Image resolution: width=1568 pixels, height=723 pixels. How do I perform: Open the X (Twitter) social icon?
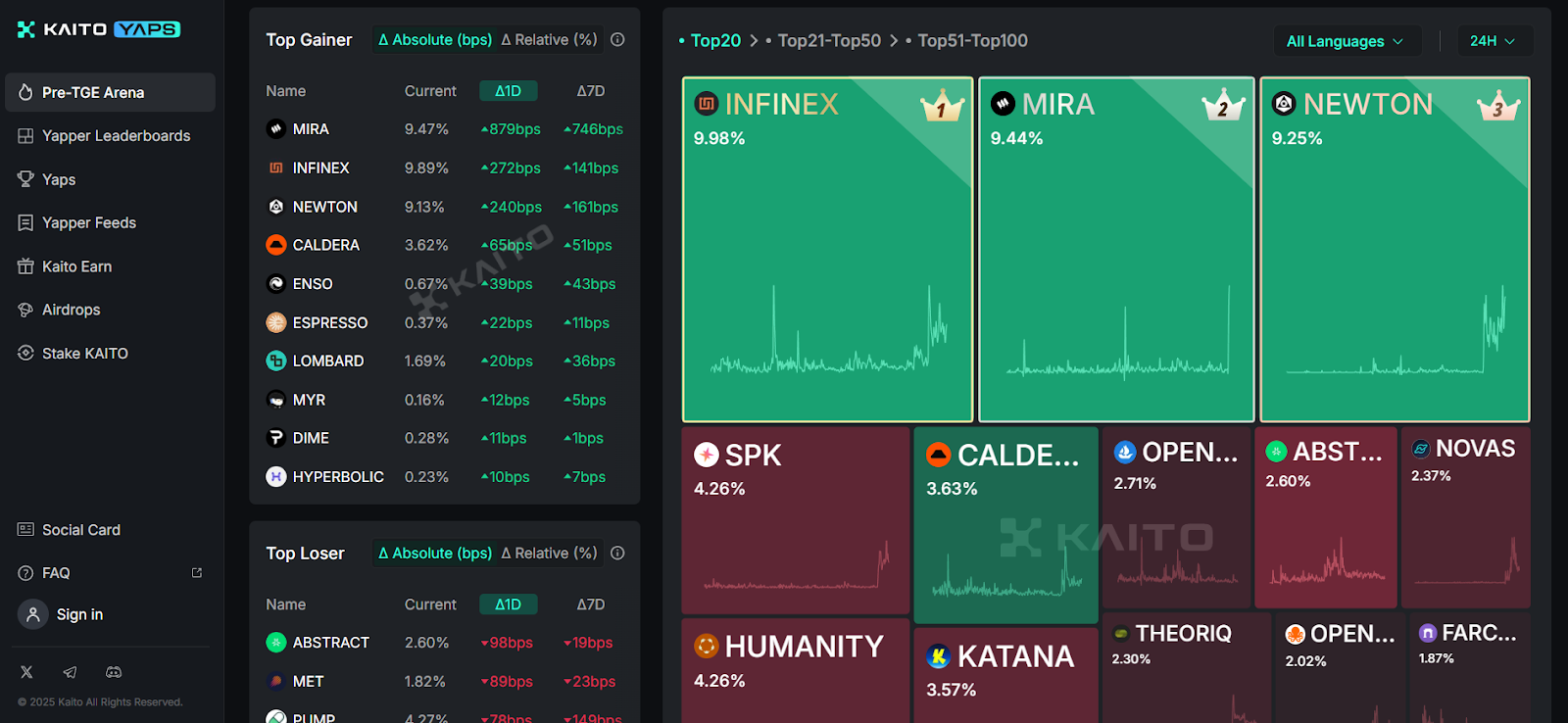coord(26,672)
